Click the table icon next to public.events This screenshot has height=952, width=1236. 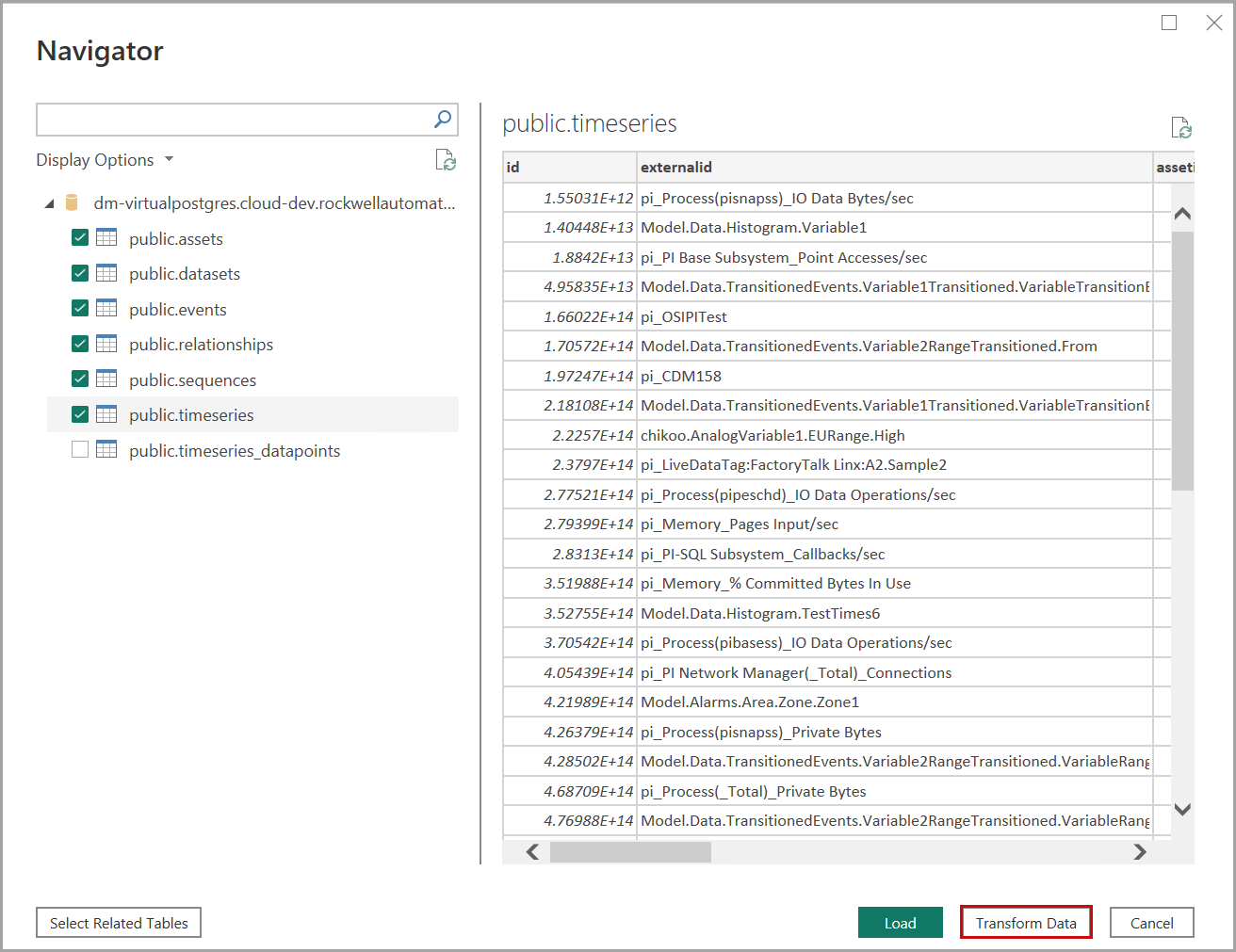[106, 309]
